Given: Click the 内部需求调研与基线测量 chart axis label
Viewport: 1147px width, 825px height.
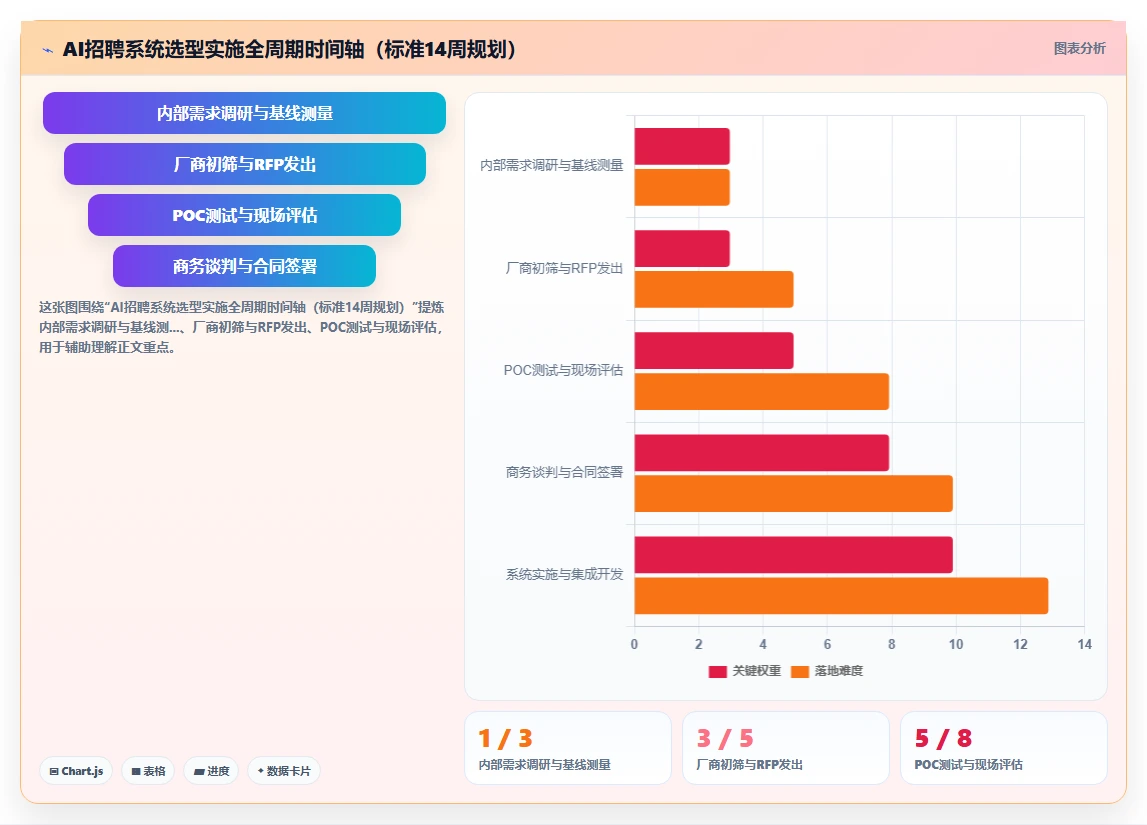Looking at the screenshot, I should click(x=551, y=166).
